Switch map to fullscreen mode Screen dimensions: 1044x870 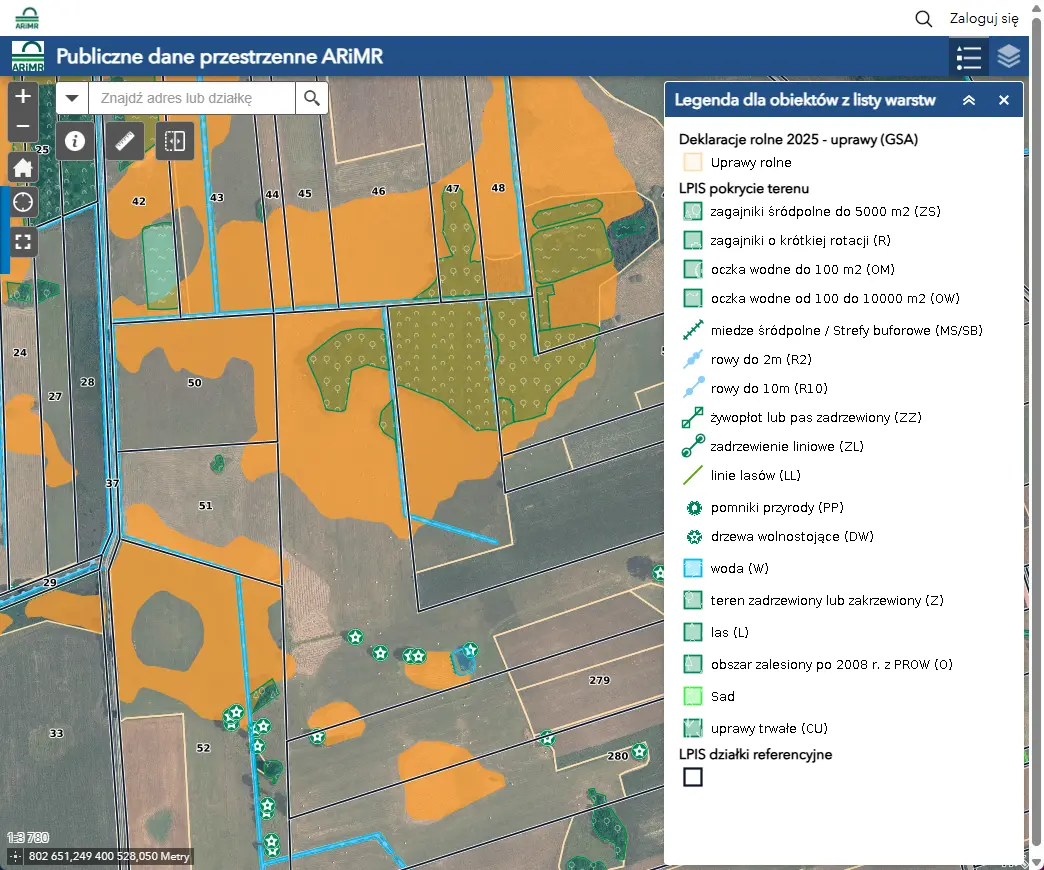tap(23, 240)
